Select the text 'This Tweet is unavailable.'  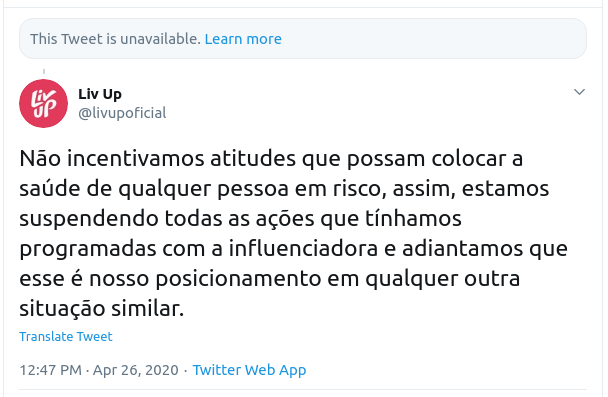[x=116, y=39]
